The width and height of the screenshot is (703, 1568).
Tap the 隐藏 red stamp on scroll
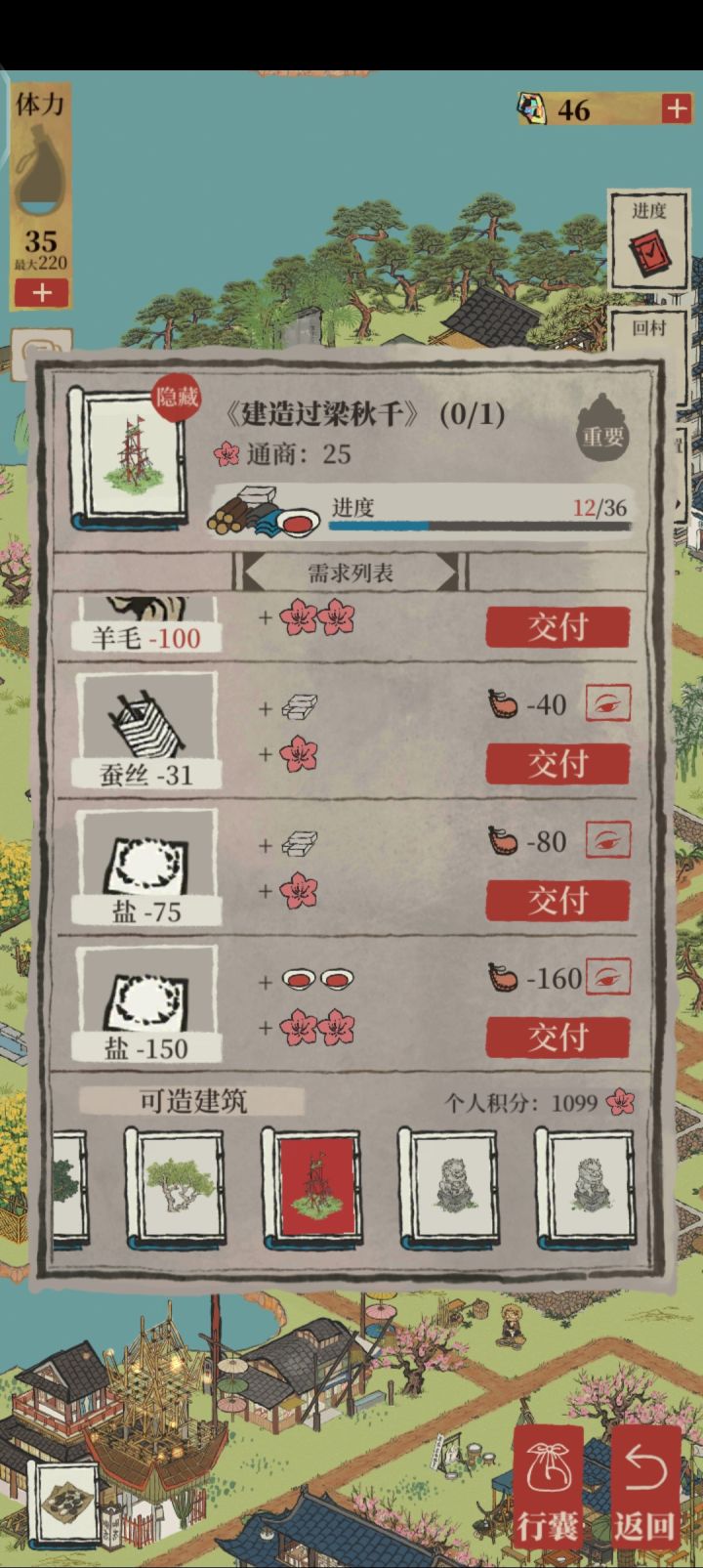[177, 398]
